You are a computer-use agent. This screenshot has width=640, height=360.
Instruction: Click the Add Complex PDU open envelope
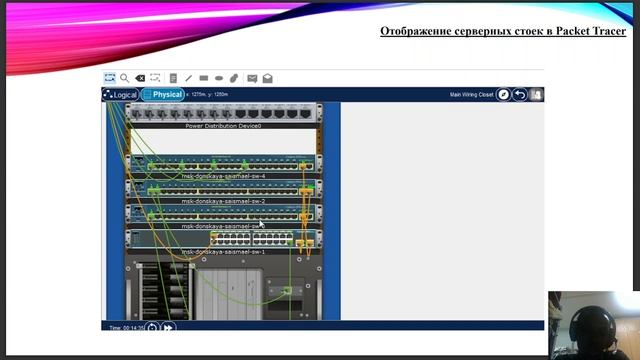[x=267, y=78]
